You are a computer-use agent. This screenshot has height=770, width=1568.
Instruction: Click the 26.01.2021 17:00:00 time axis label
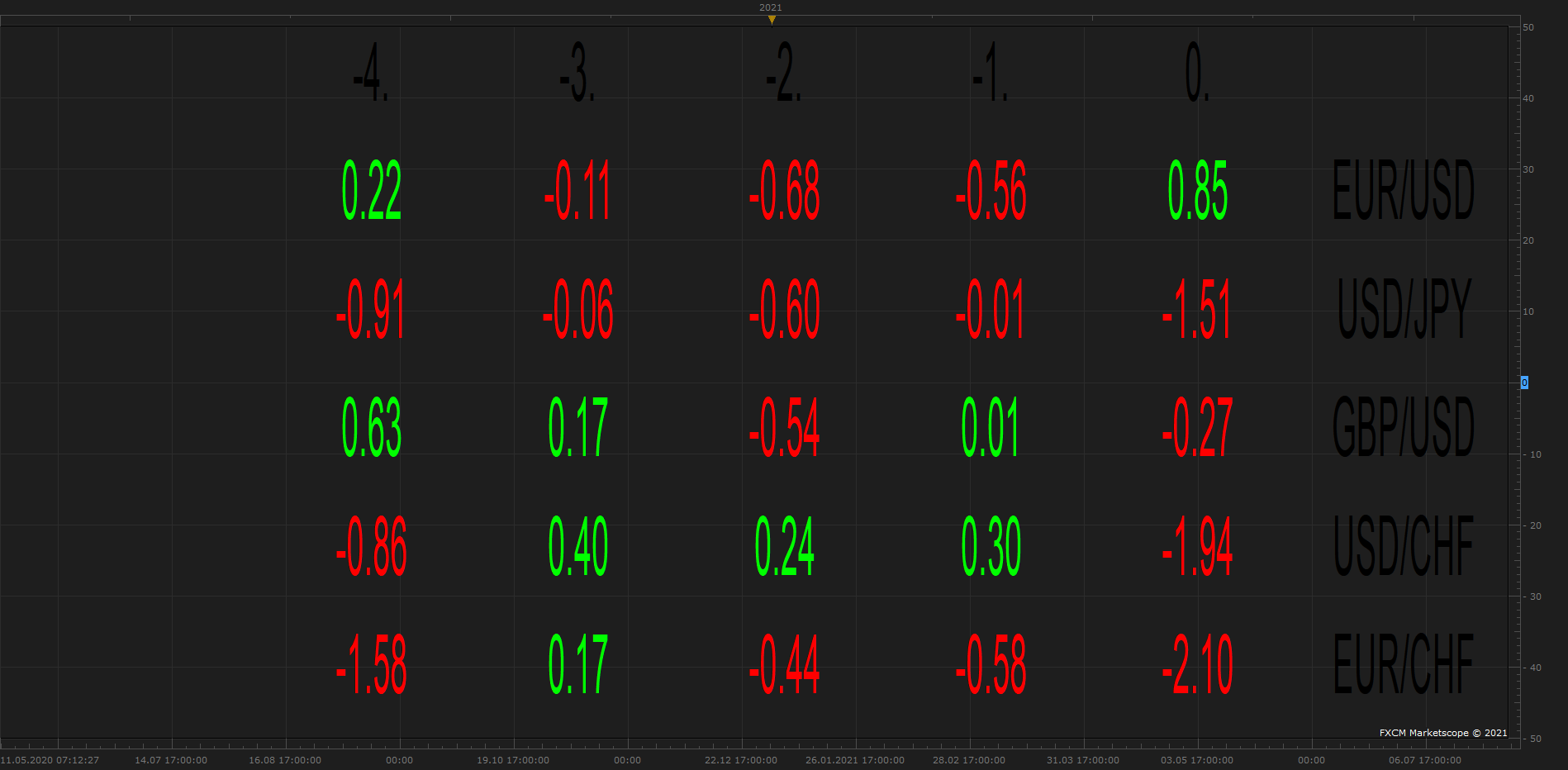[855, 760]
